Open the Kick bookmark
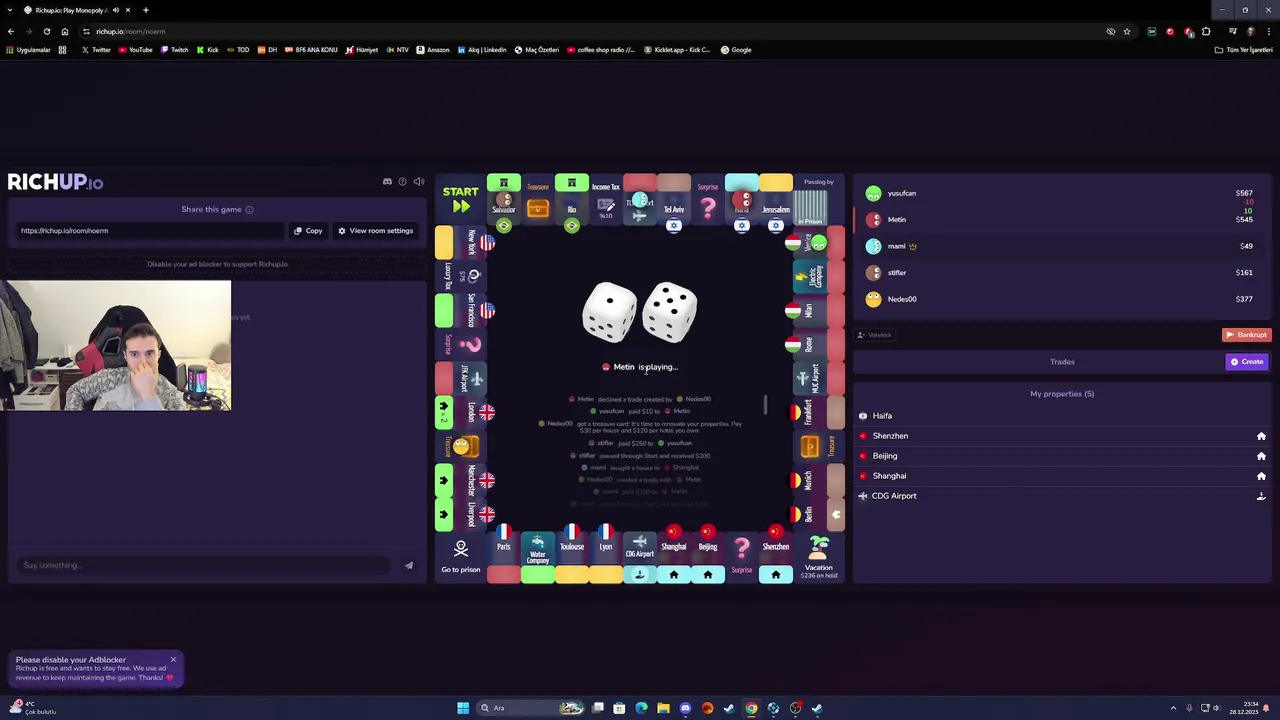The width and height of the screenshot is (1280, 720). [x=207, y=50]
